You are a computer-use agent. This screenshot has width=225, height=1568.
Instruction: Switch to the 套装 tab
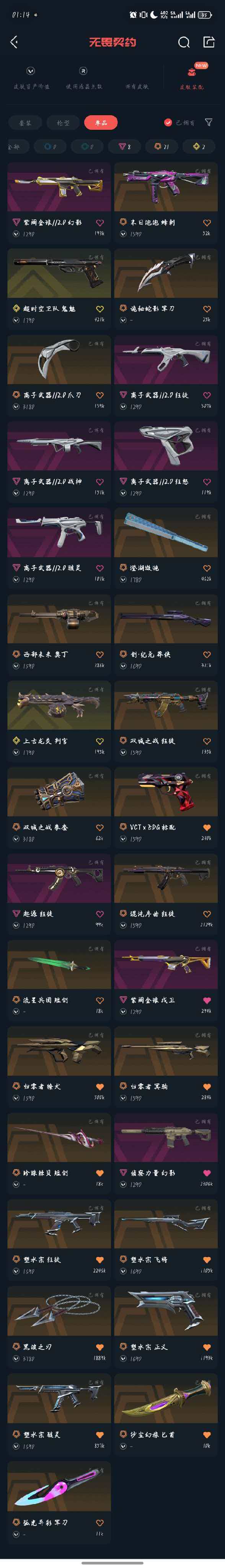coord(25,122)
